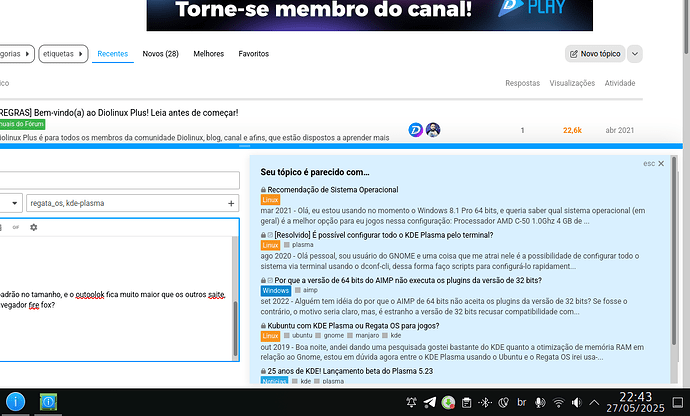Select the Favoritos tab
The image size is (690, 416).
click(x=253, y=54)
